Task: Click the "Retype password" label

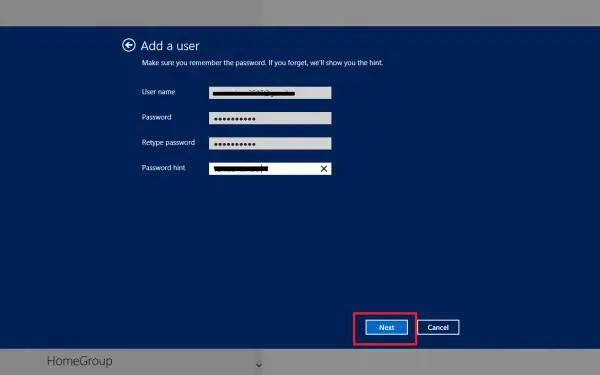Action: tap(168, 142)
